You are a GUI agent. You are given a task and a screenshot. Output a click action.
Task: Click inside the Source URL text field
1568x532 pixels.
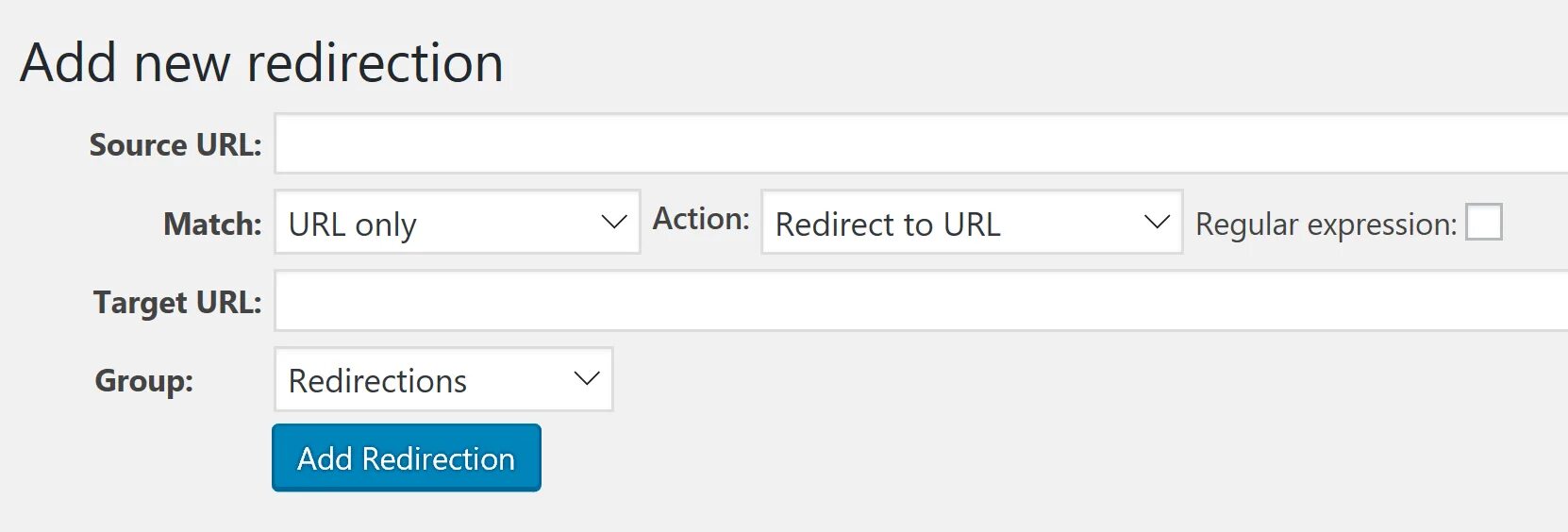click(x=921, y=143)
